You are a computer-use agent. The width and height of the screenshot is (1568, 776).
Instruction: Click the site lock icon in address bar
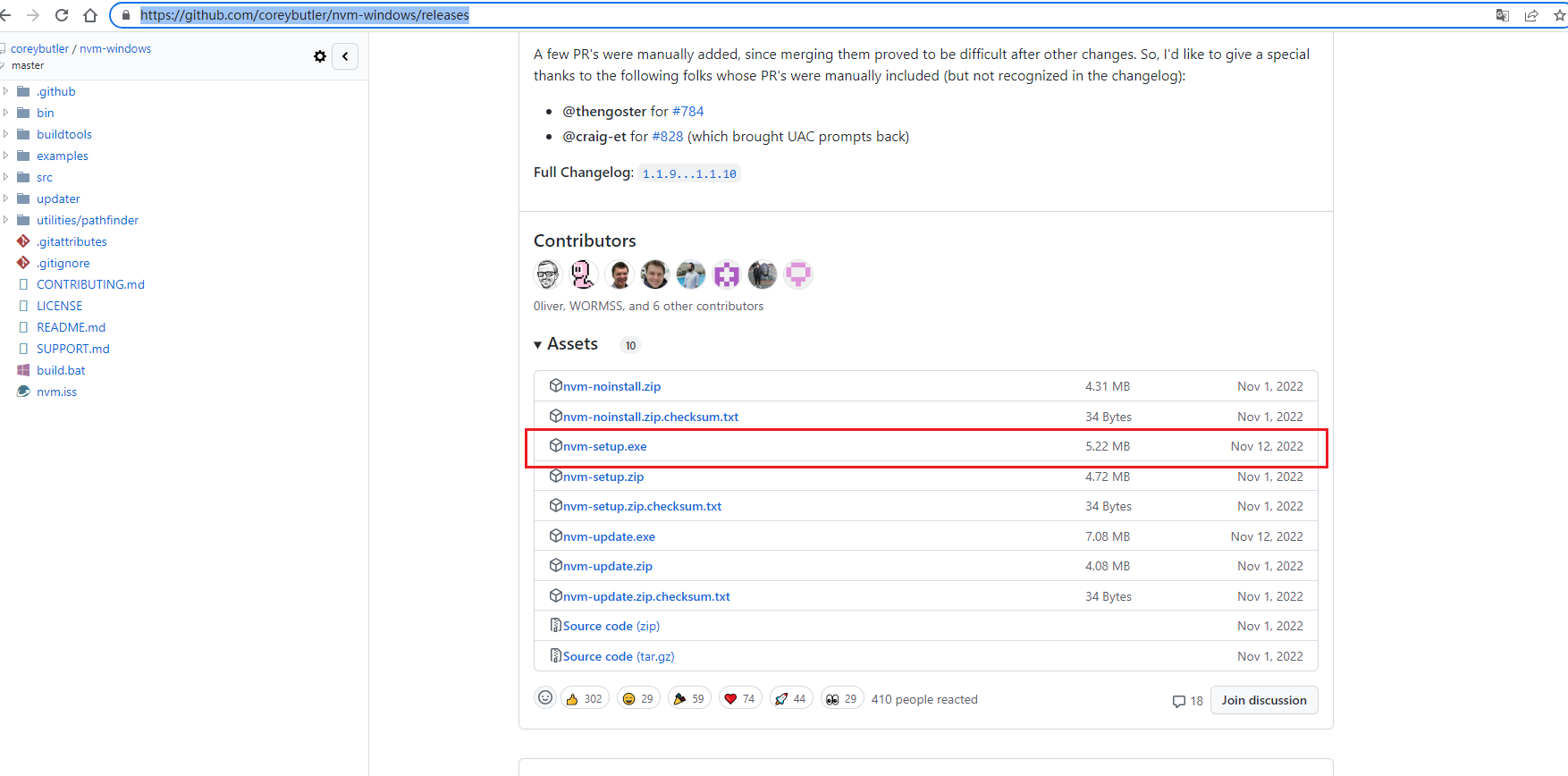pos(126,15)
